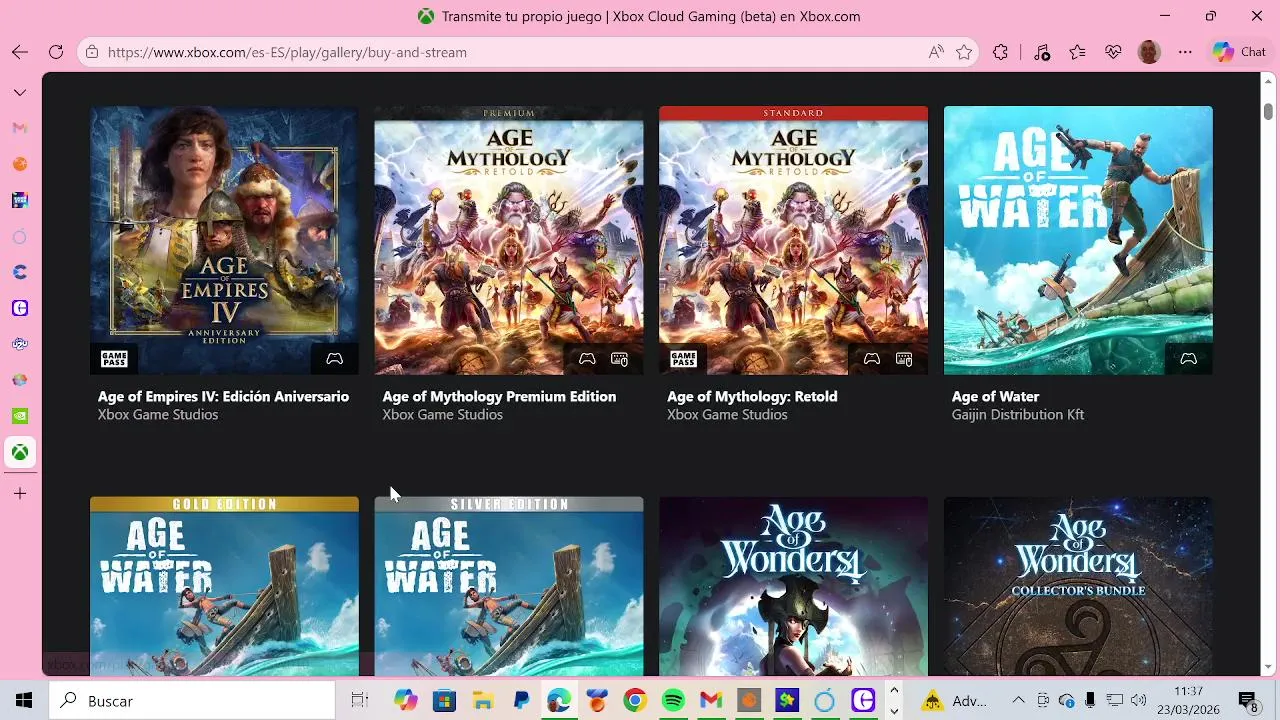Open Microsoft Store from the taskbar
The image size is (1280, 720).
[x=444, y=701]
